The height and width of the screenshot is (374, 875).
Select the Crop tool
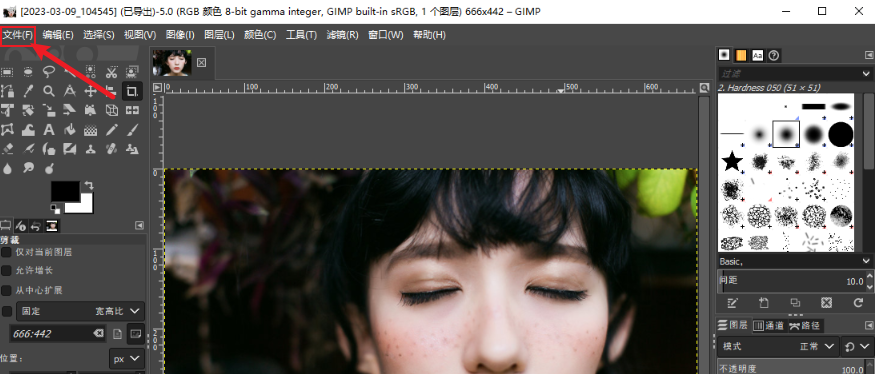coord(132,91)
